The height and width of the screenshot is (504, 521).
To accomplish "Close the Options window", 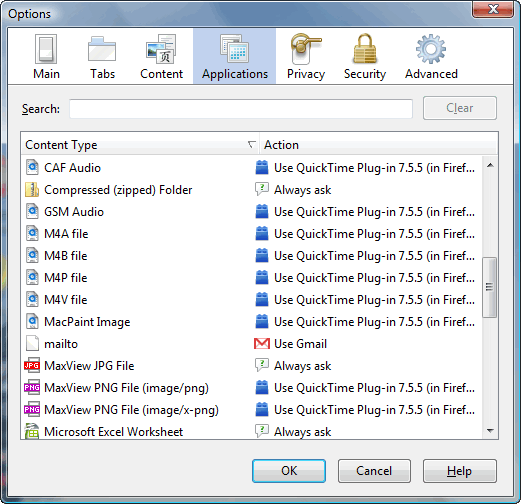I will [493, 9].
